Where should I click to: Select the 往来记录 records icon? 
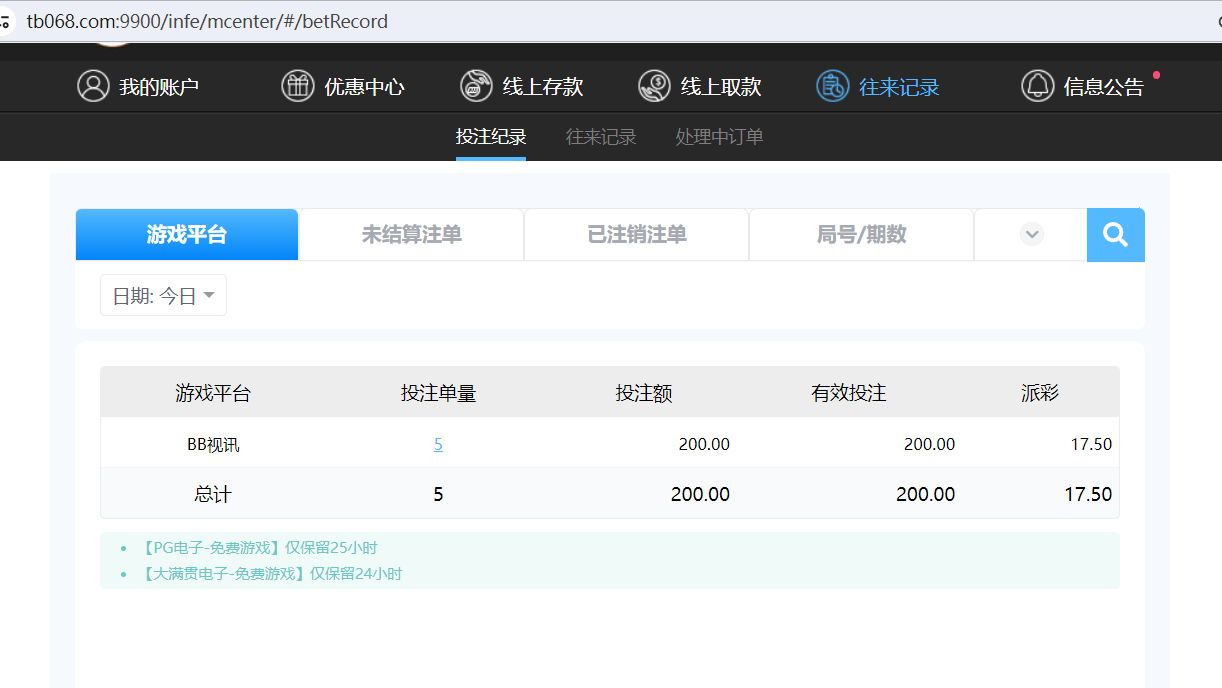(832, 86)
